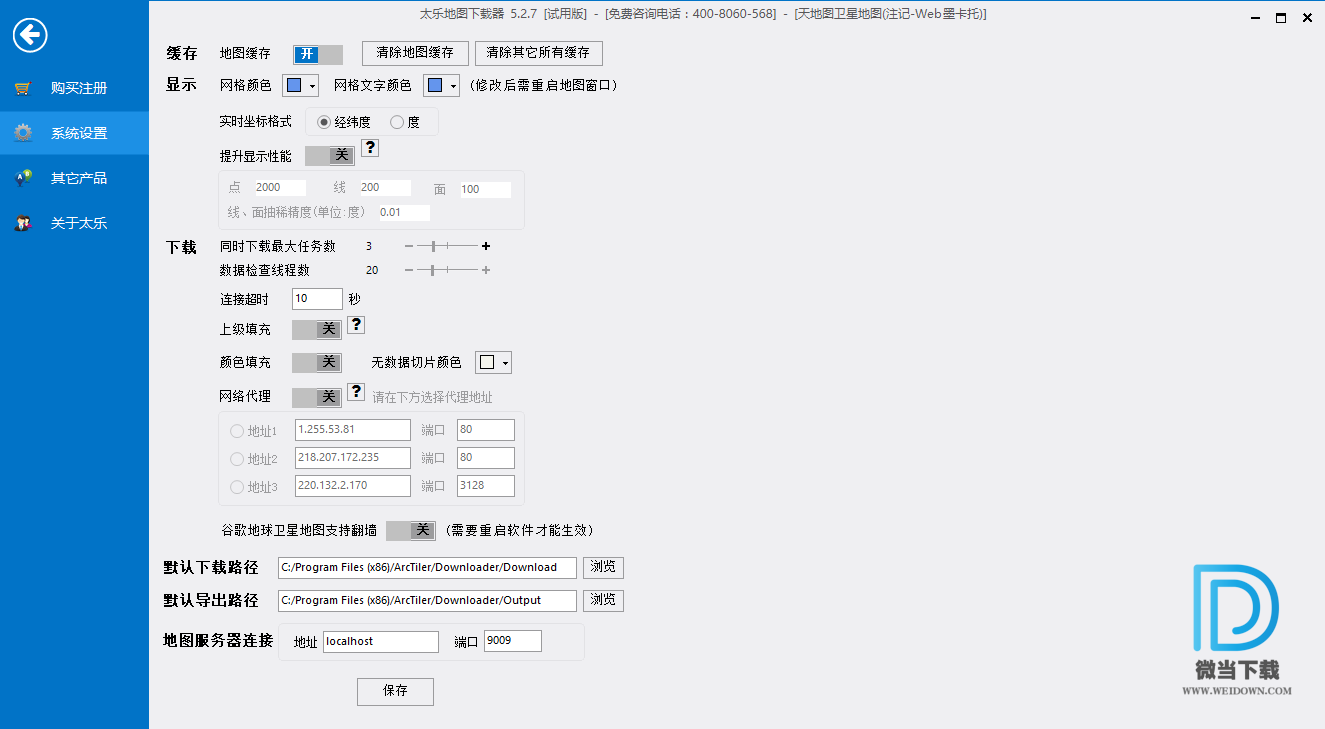Click 清除其它所有缓存 button
Viewport: 1325px width, 729px height.
539,53
